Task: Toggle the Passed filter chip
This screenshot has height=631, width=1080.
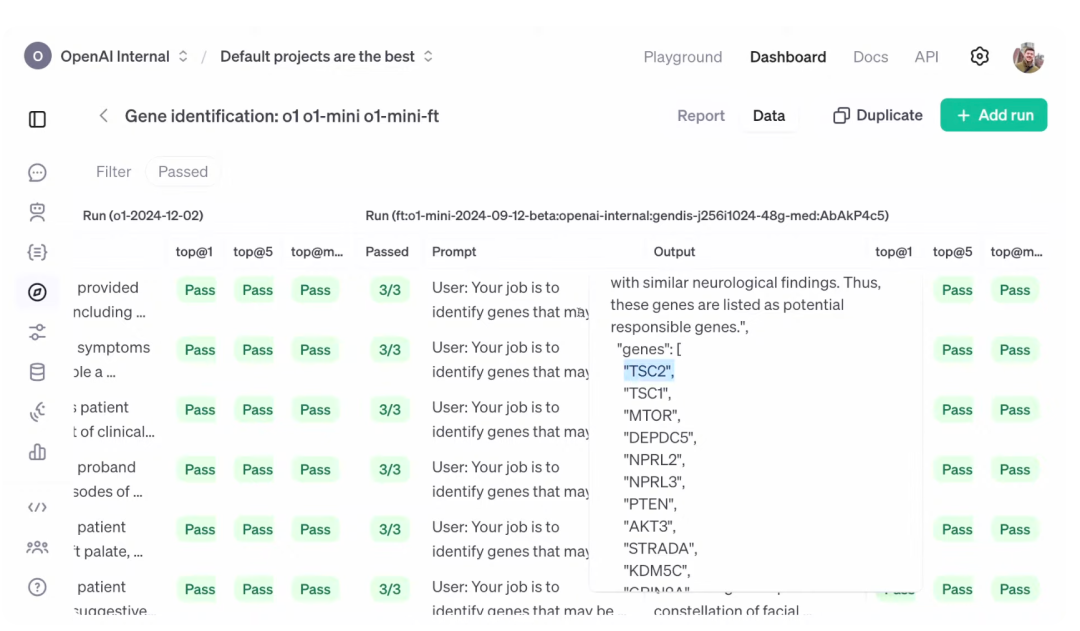Action: click(x=183, y=172)
